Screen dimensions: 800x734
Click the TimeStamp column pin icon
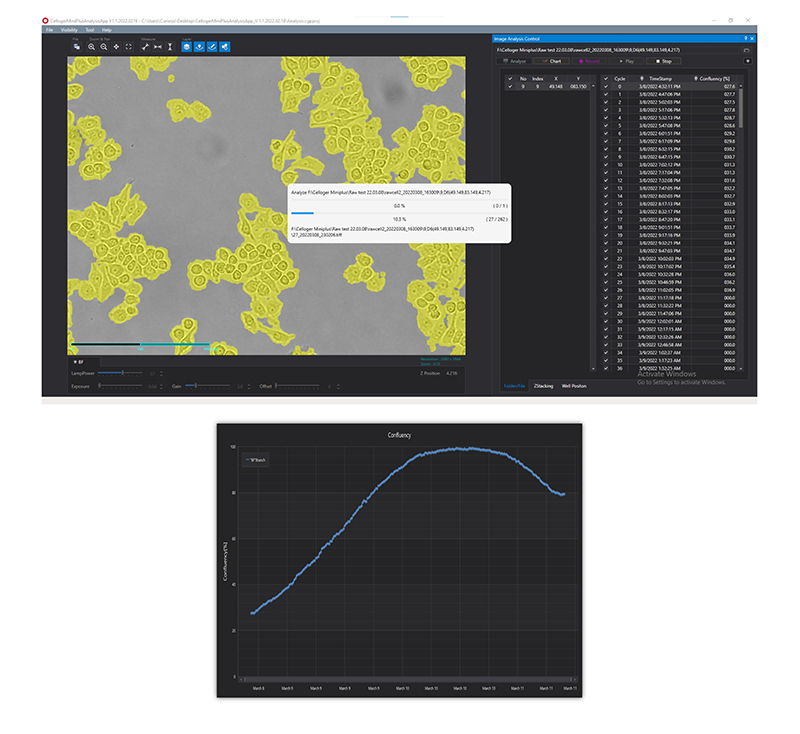(642, 79)
